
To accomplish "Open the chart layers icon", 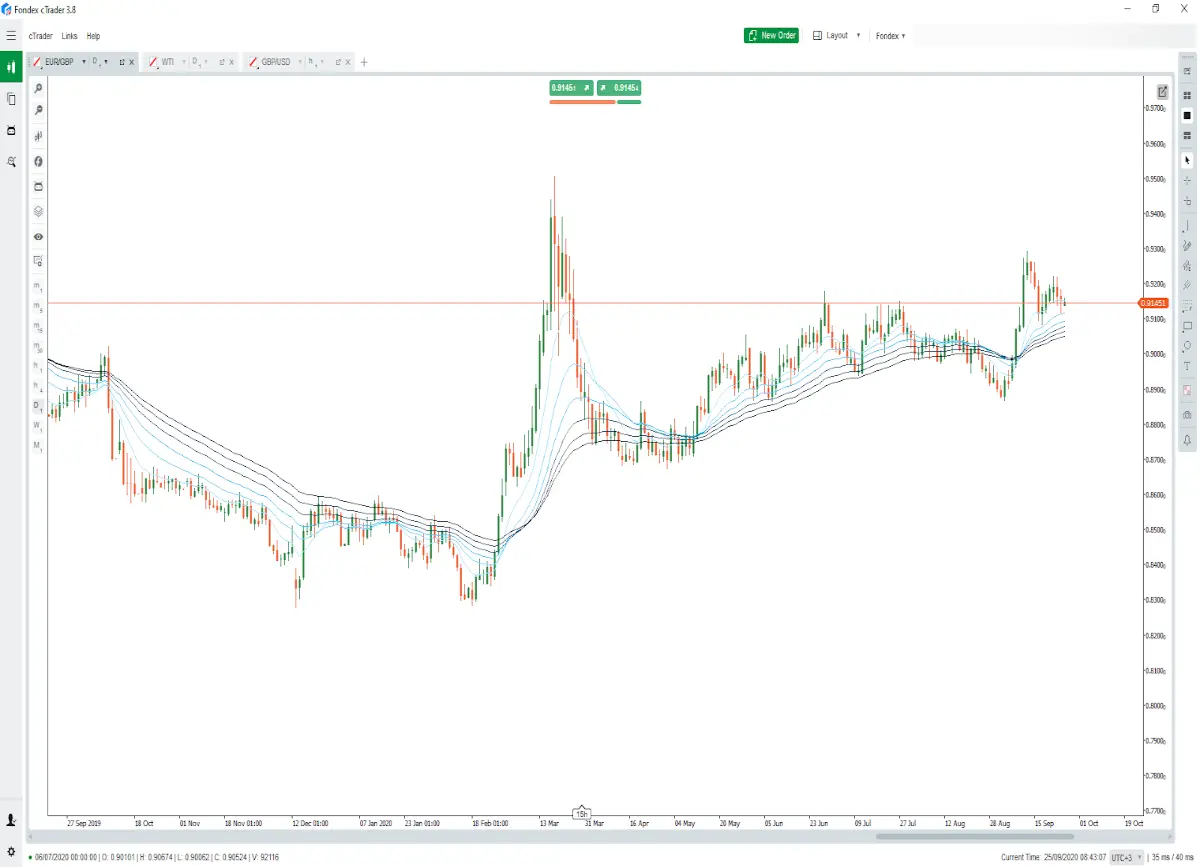I will pos(38,211).
